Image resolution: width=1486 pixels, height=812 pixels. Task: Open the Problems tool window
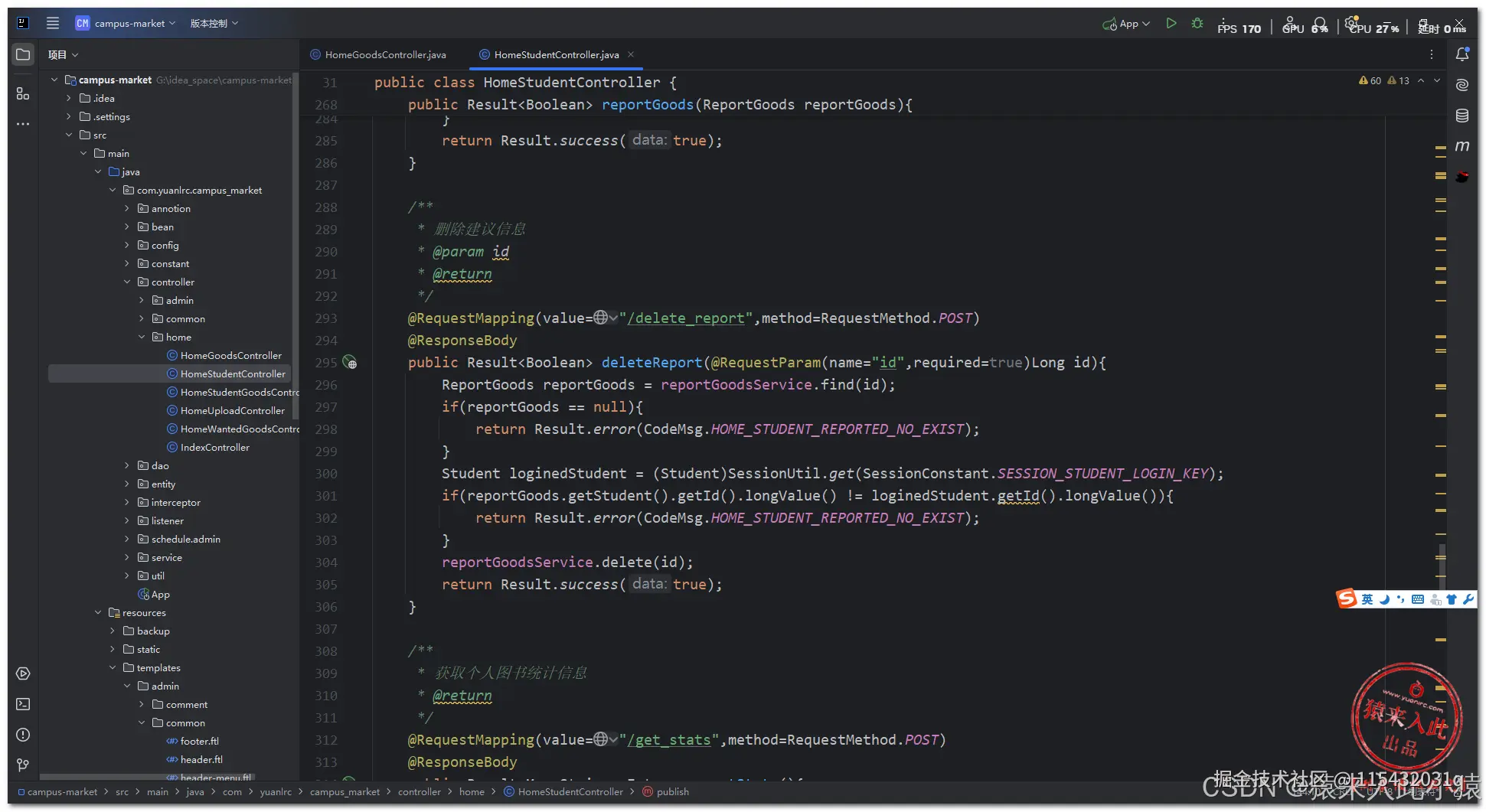tap(23, 735)
